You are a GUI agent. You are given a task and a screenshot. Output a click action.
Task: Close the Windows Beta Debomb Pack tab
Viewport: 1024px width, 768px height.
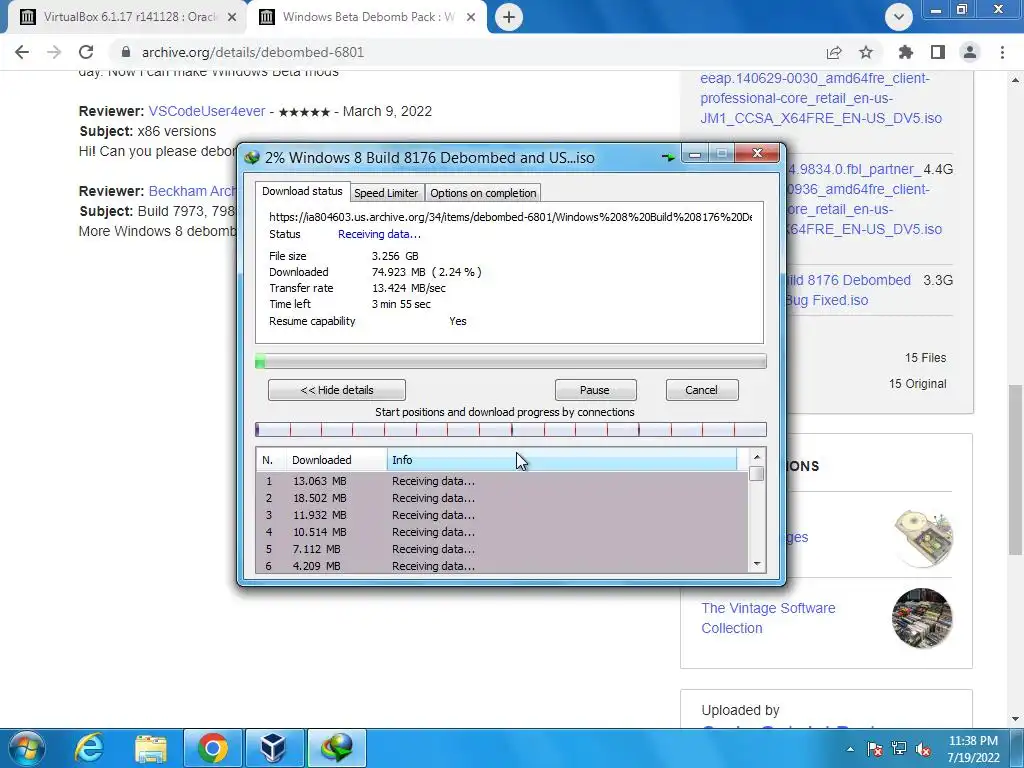pos(471,17)
